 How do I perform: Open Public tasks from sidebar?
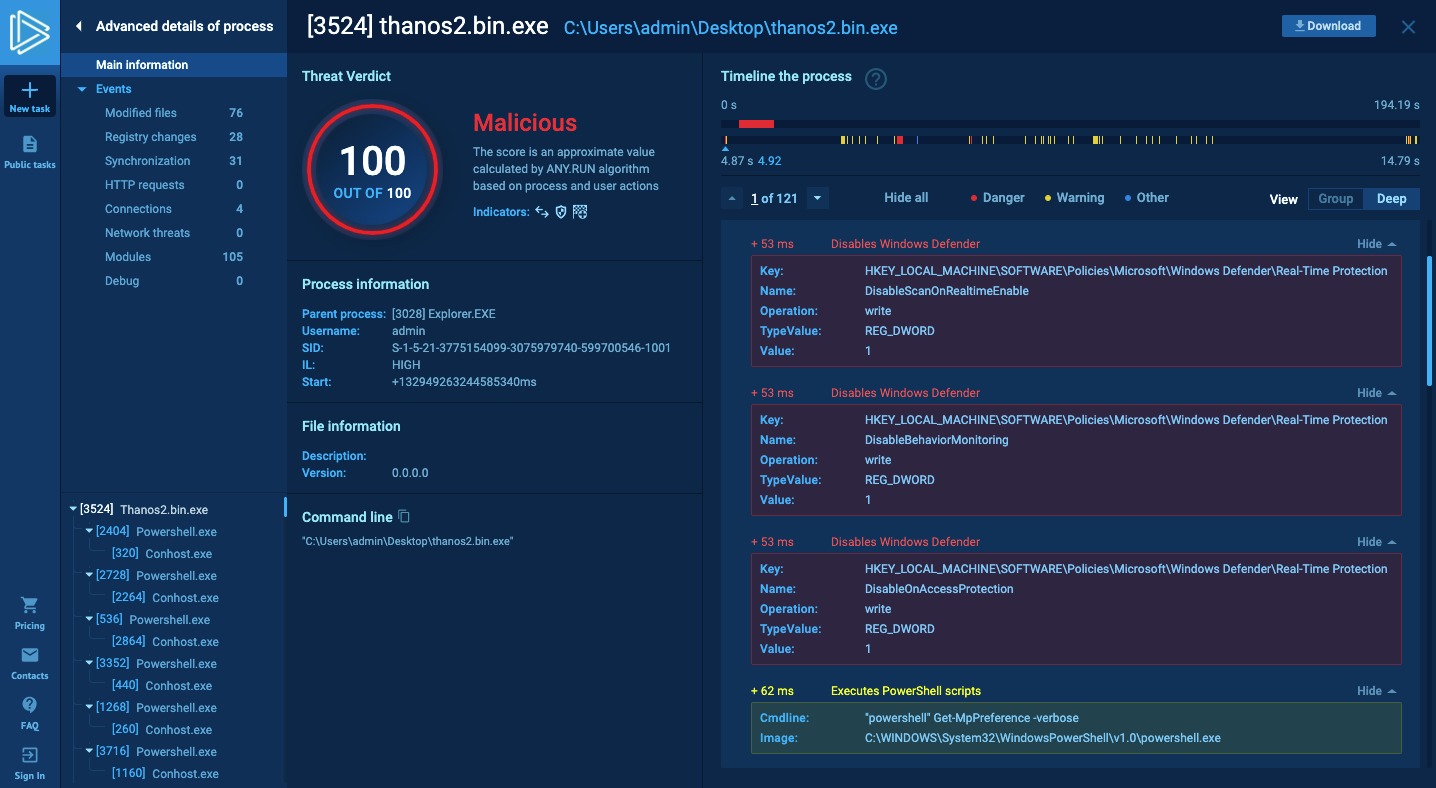pyautogui.click(x=30, y=152)
